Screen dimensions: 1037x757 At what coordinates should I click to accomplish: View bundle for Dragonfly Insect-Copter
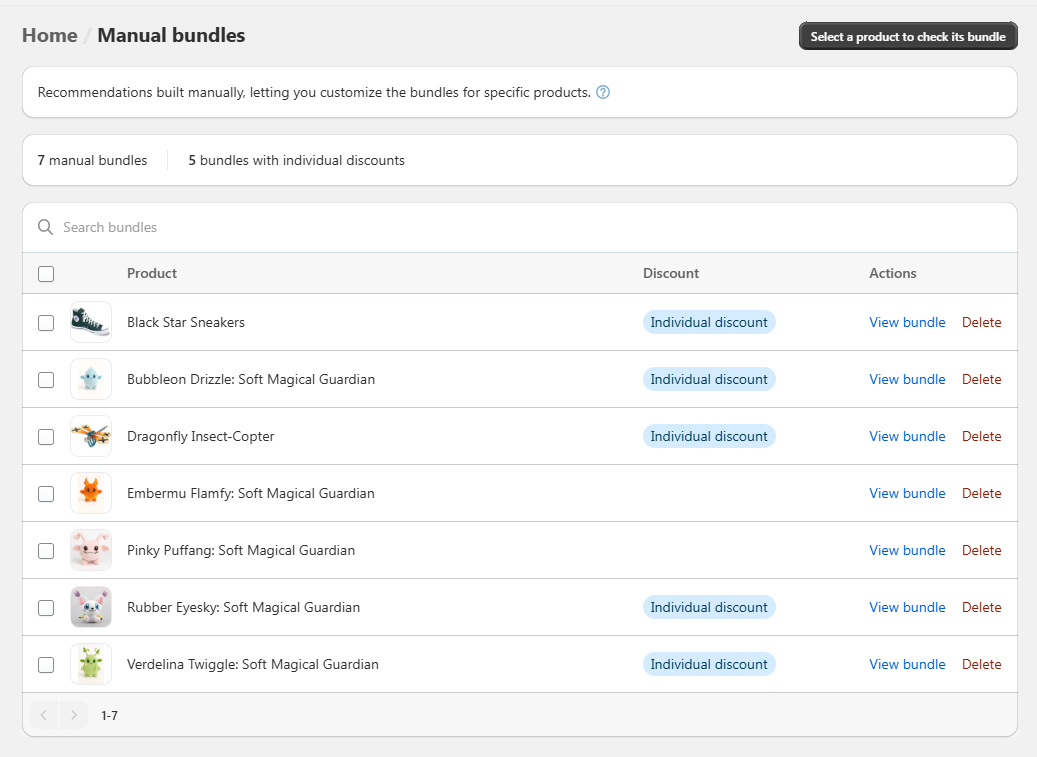907,436
